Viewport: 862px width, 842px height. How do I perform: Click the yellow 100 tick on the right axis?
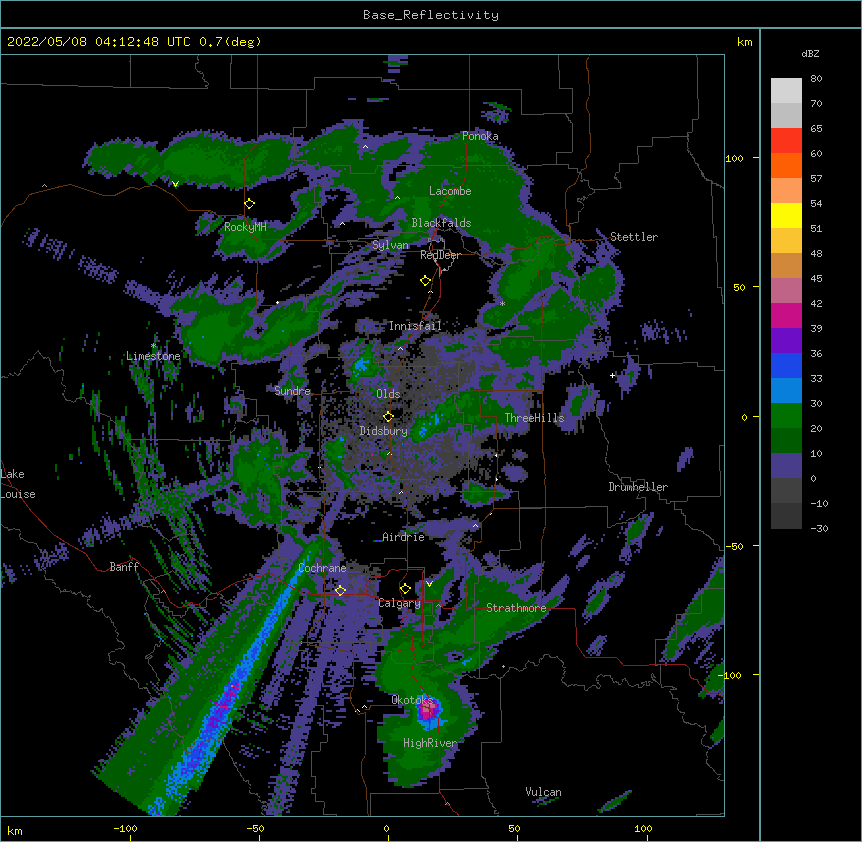tap(734, 158)
